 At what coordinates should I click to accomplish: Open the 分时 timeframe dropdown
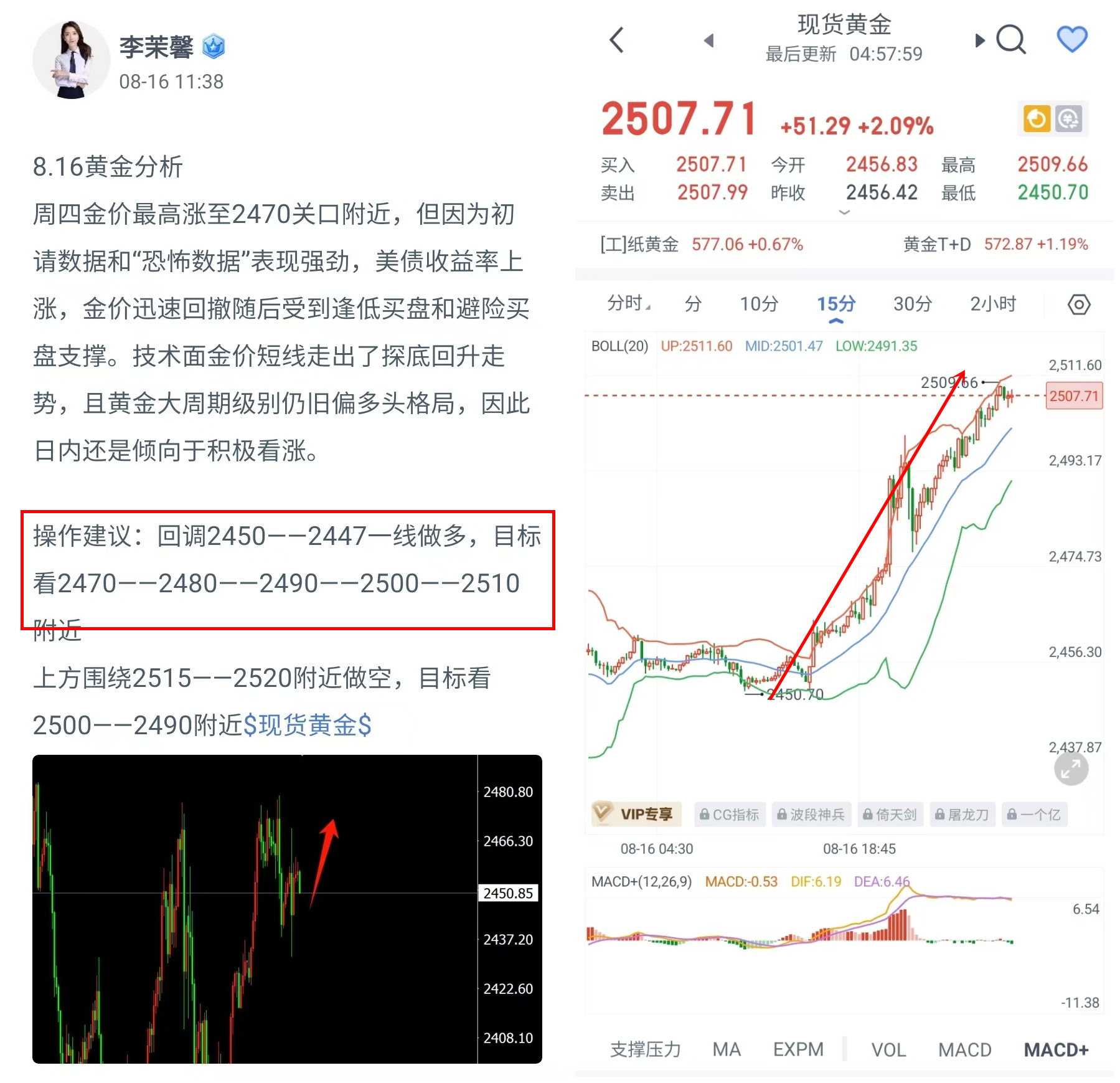click(x=629, y=303)
